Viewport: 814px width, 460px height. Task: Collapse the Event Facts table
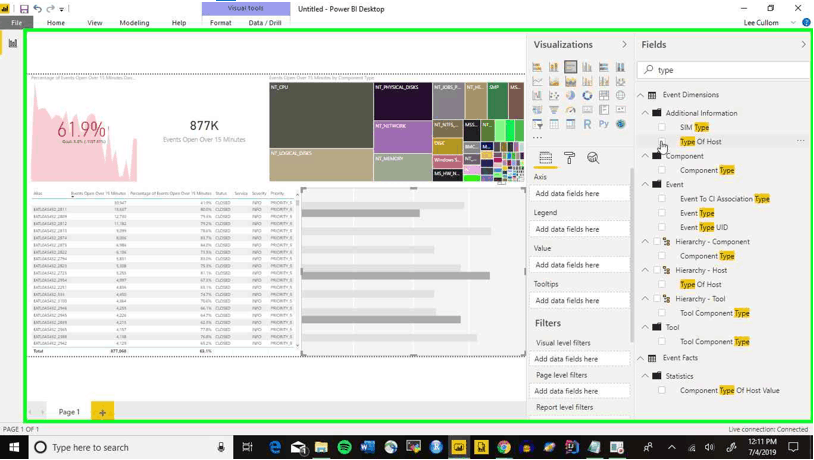pyautogui.click(x=641, y=358)
